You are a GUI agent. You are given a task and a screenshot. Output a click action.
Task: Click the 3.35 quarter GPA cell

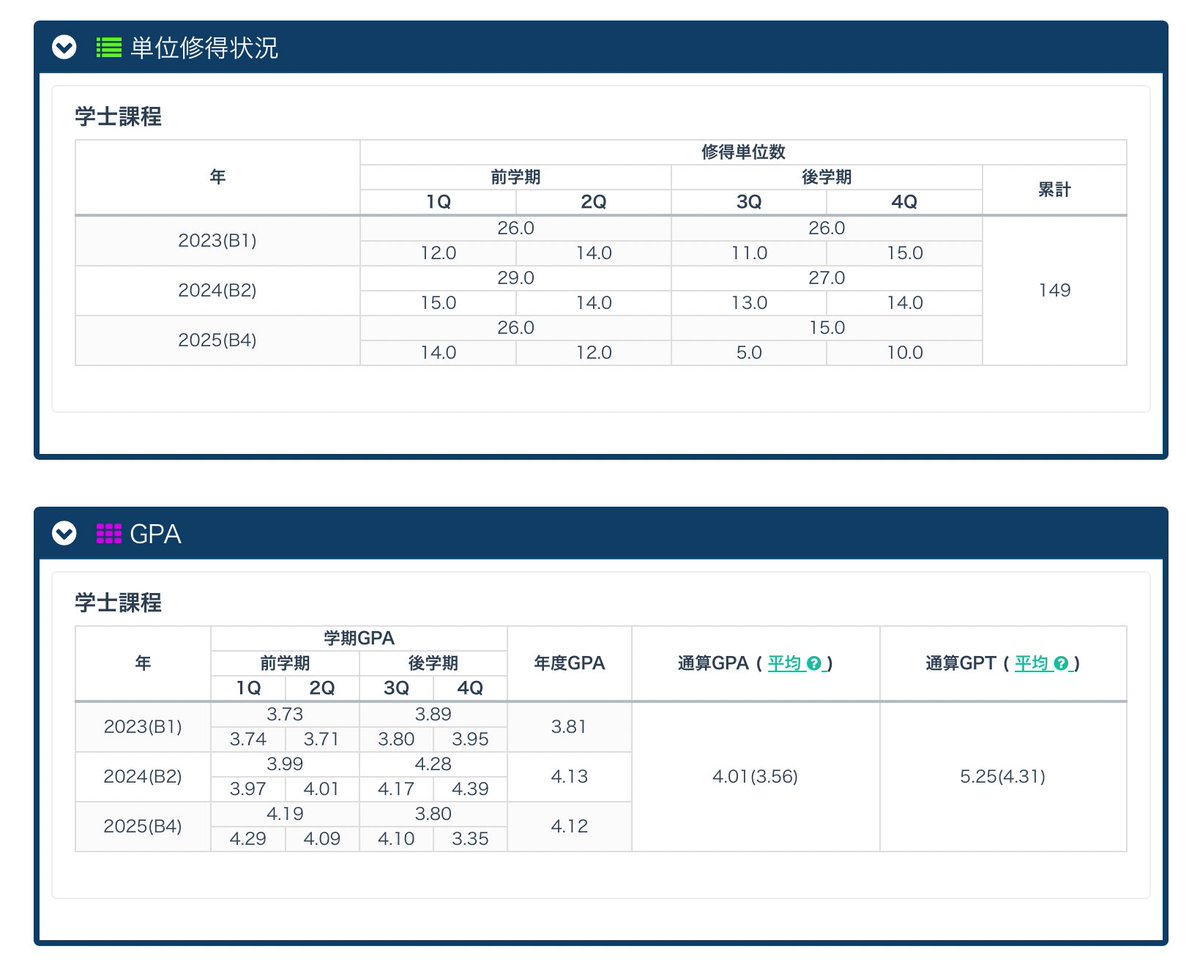470,839
